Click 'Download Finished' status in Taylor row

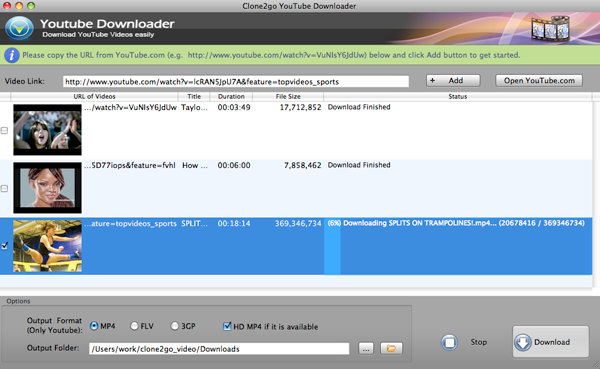(x=359, y=107)
